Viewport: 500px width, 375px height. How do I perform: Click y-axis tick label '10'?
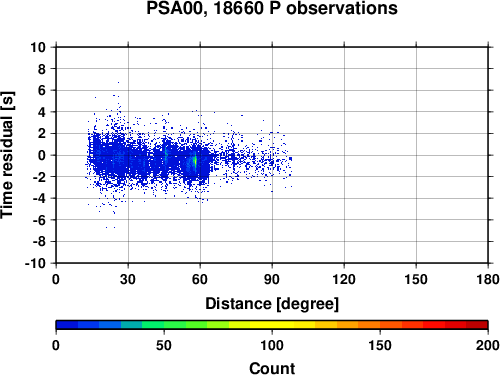[38, 47]
